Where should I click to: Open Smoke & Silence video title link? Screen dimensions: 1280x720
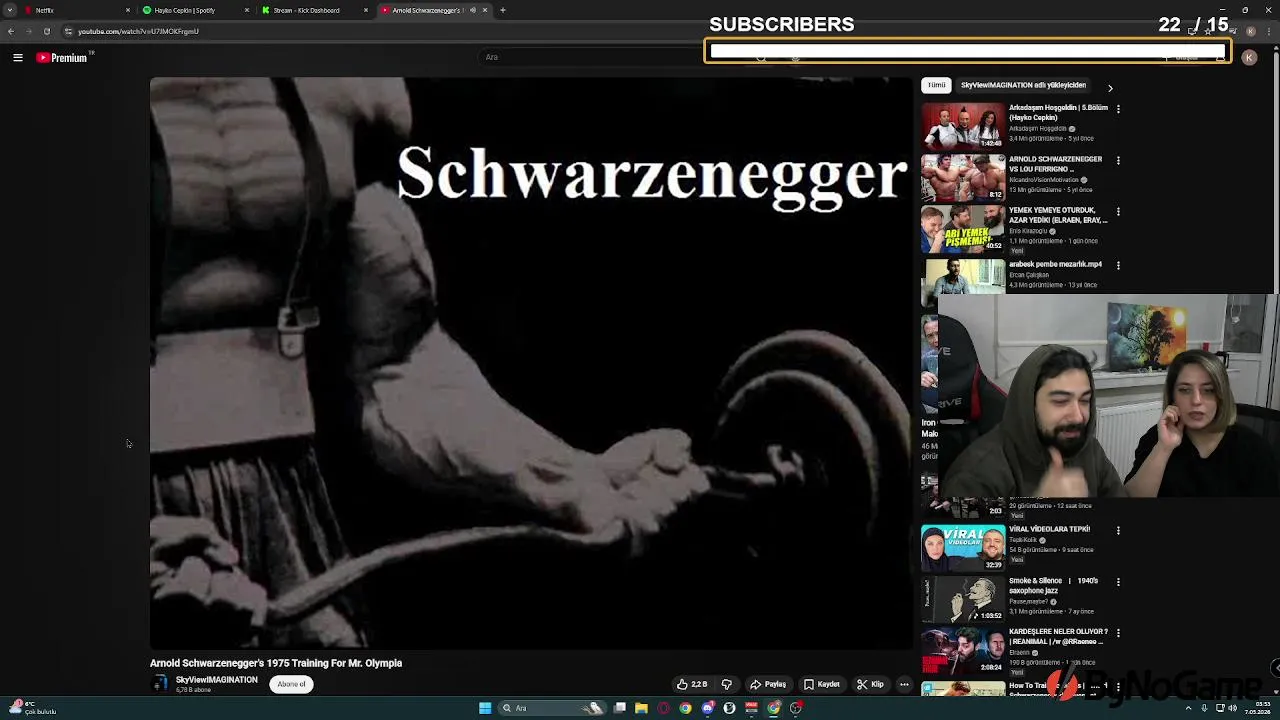click(1053, 585)
